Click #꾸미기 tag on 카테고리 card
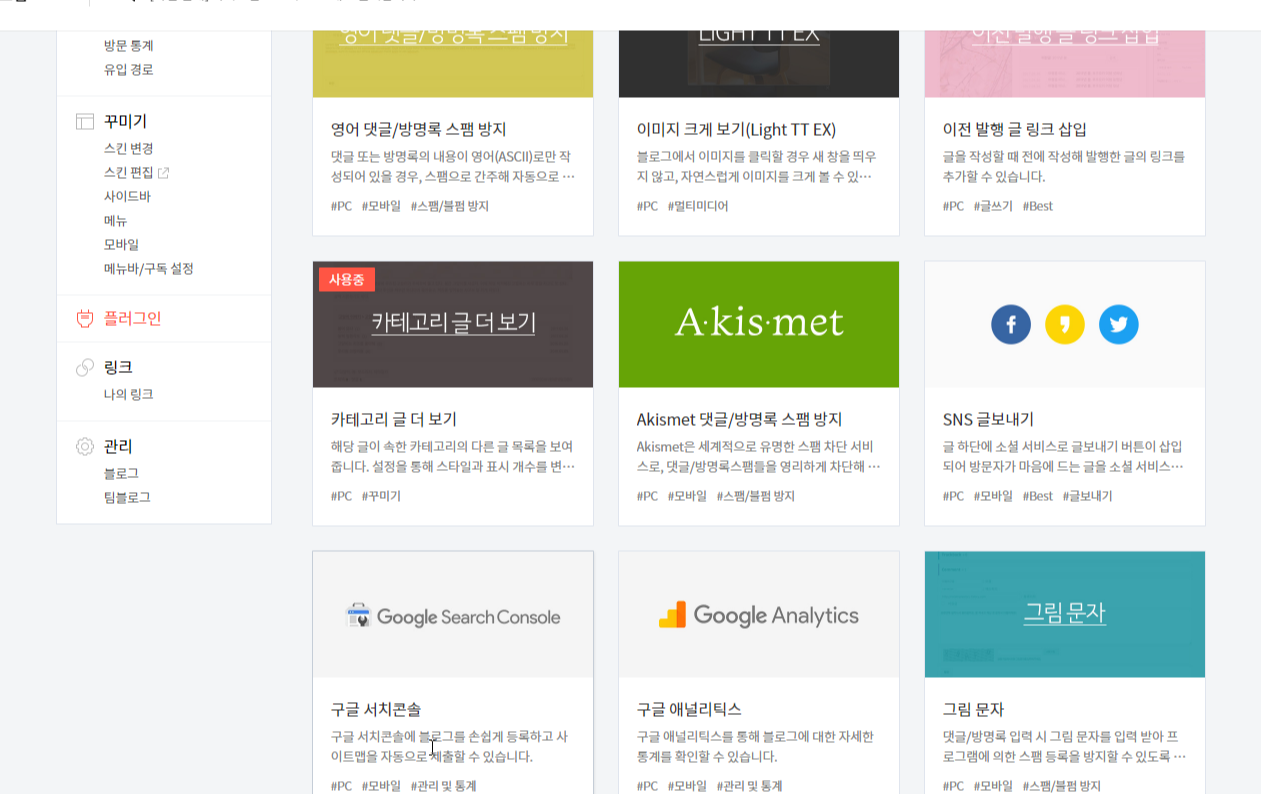 pyautogui.click(x=381, y=496)
